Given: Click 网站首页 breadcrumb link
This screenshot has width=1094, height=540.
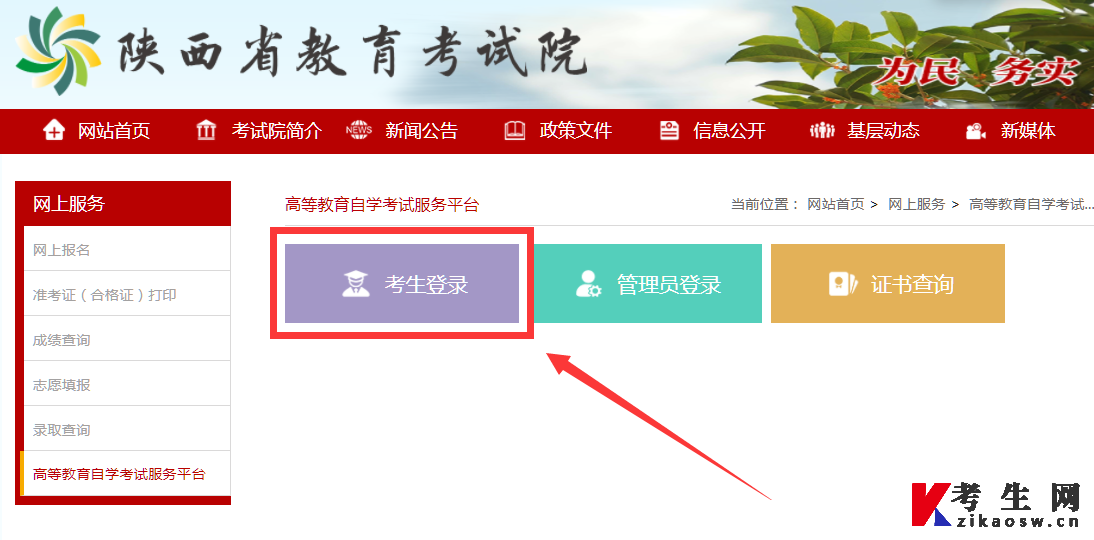Looking at the screenshot, I should [x=836, y=204].
